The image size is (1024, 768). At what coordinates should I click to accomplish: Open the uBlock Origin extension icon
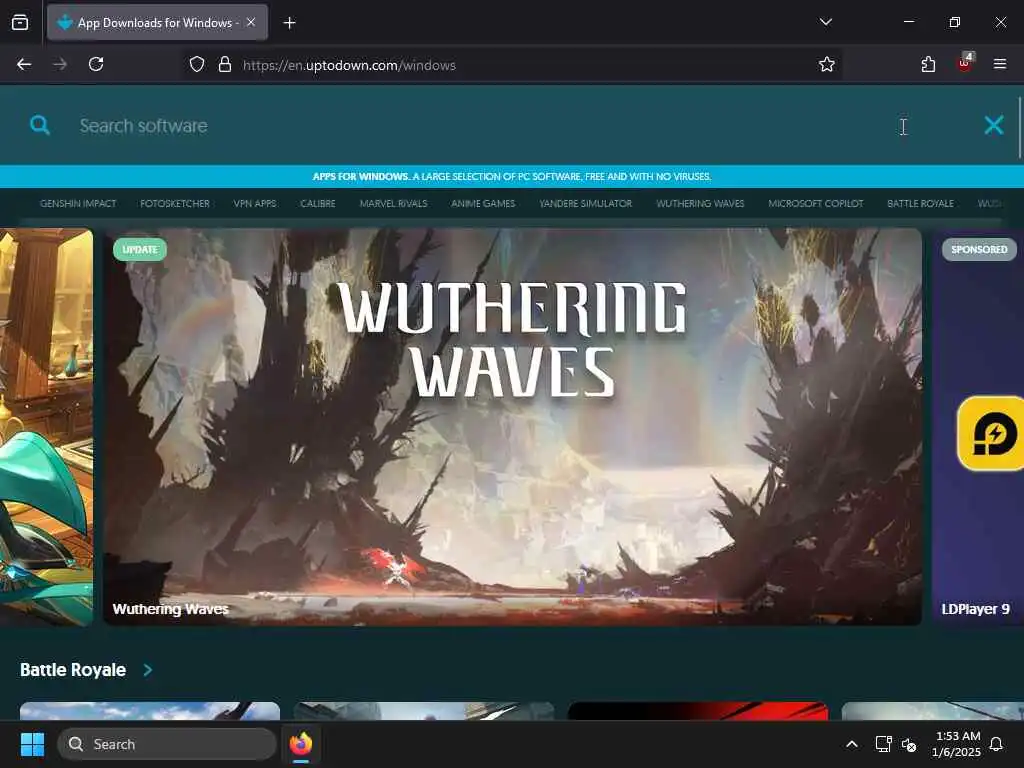(x=965, y=63)
